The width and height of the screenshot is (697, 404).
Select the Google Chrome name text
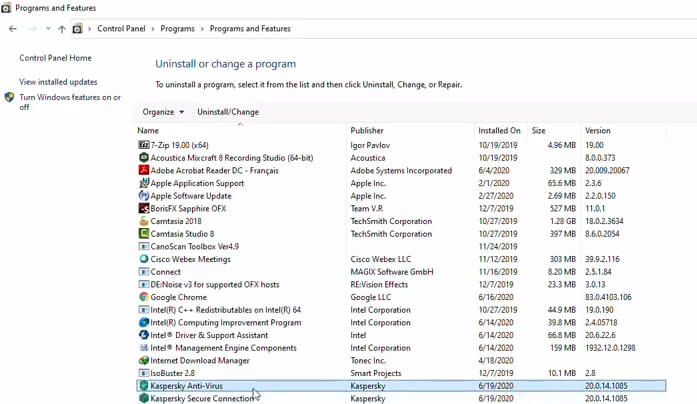pos(178,297)
